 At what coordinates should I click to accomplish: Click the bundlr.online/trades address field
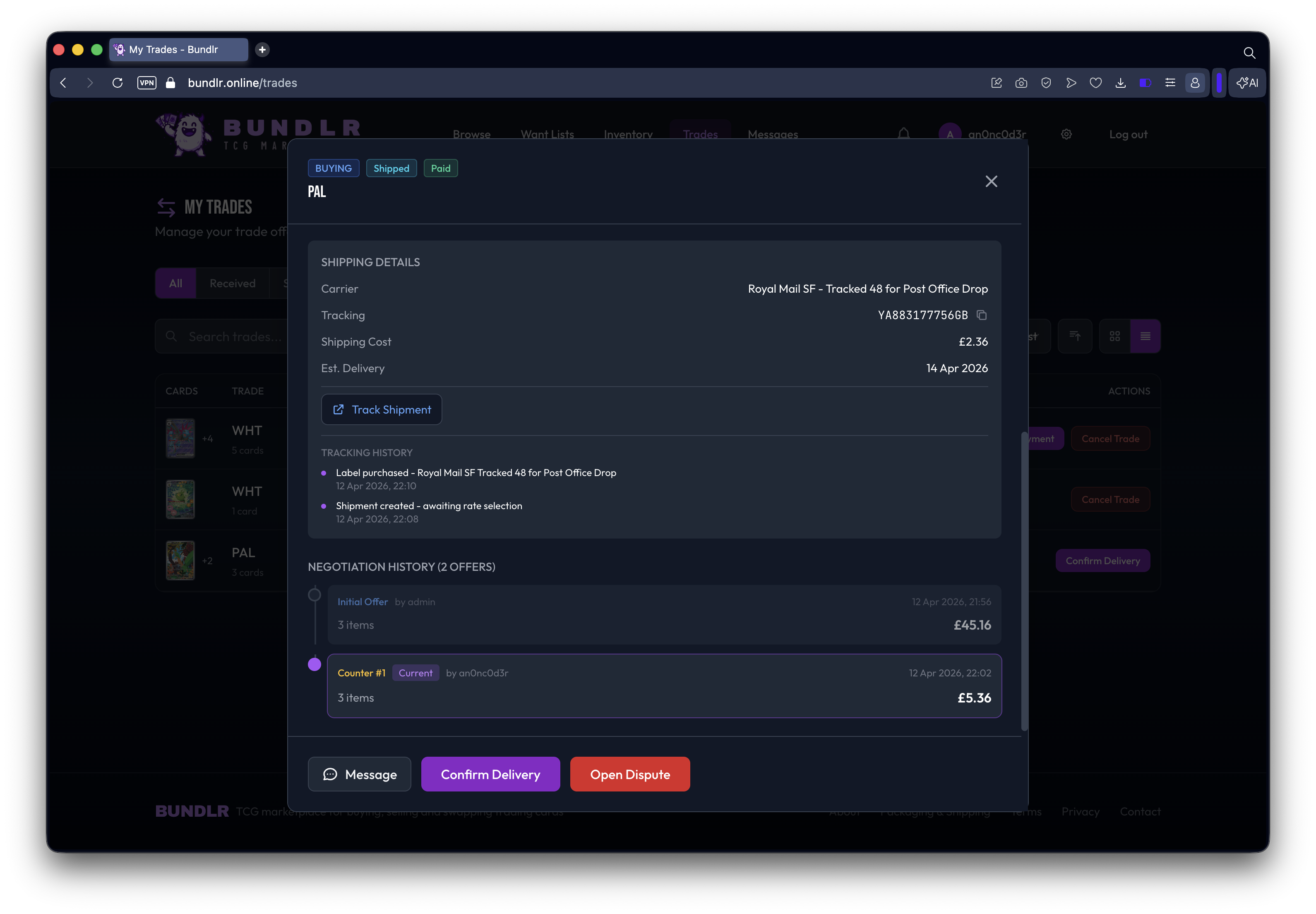[242, 83]
